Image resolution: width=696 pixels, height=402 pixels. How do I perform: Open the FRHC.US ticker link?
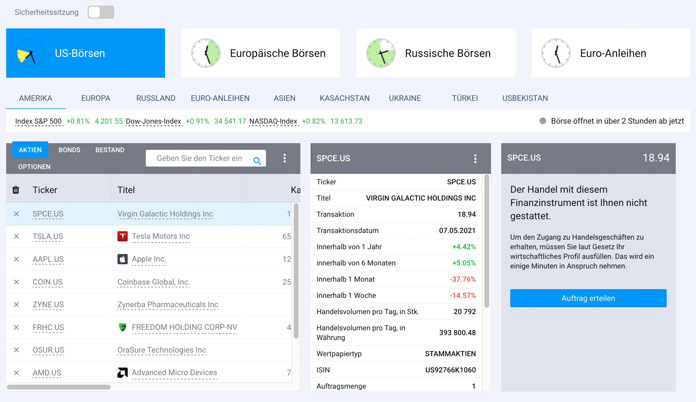48,327
